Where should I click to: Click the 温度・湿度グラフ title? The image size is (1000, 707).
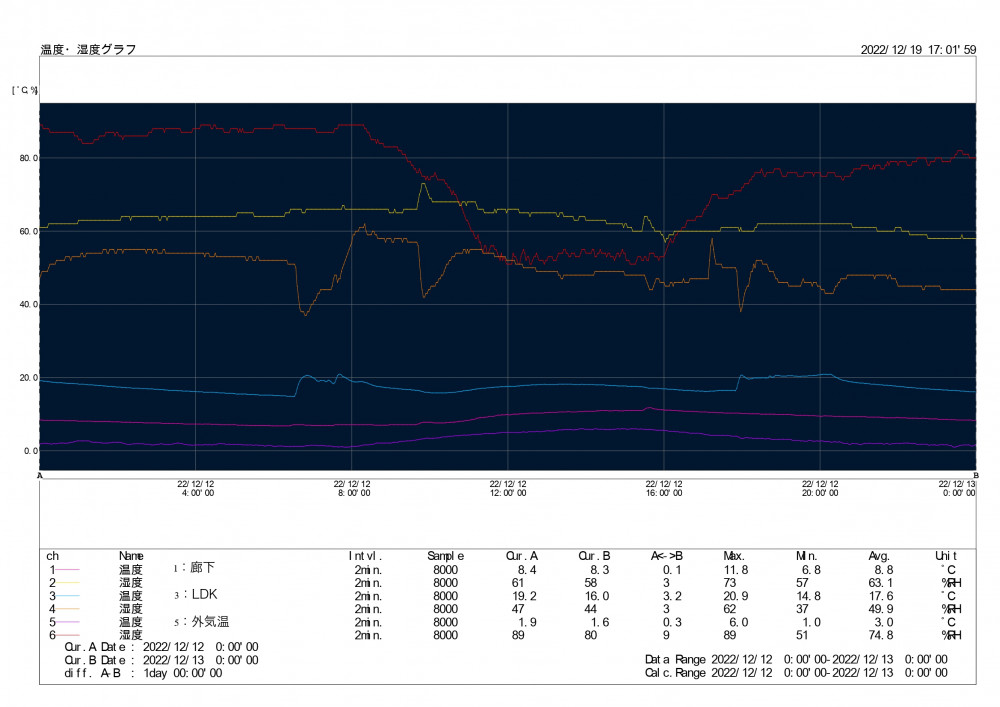coord(88,49)
